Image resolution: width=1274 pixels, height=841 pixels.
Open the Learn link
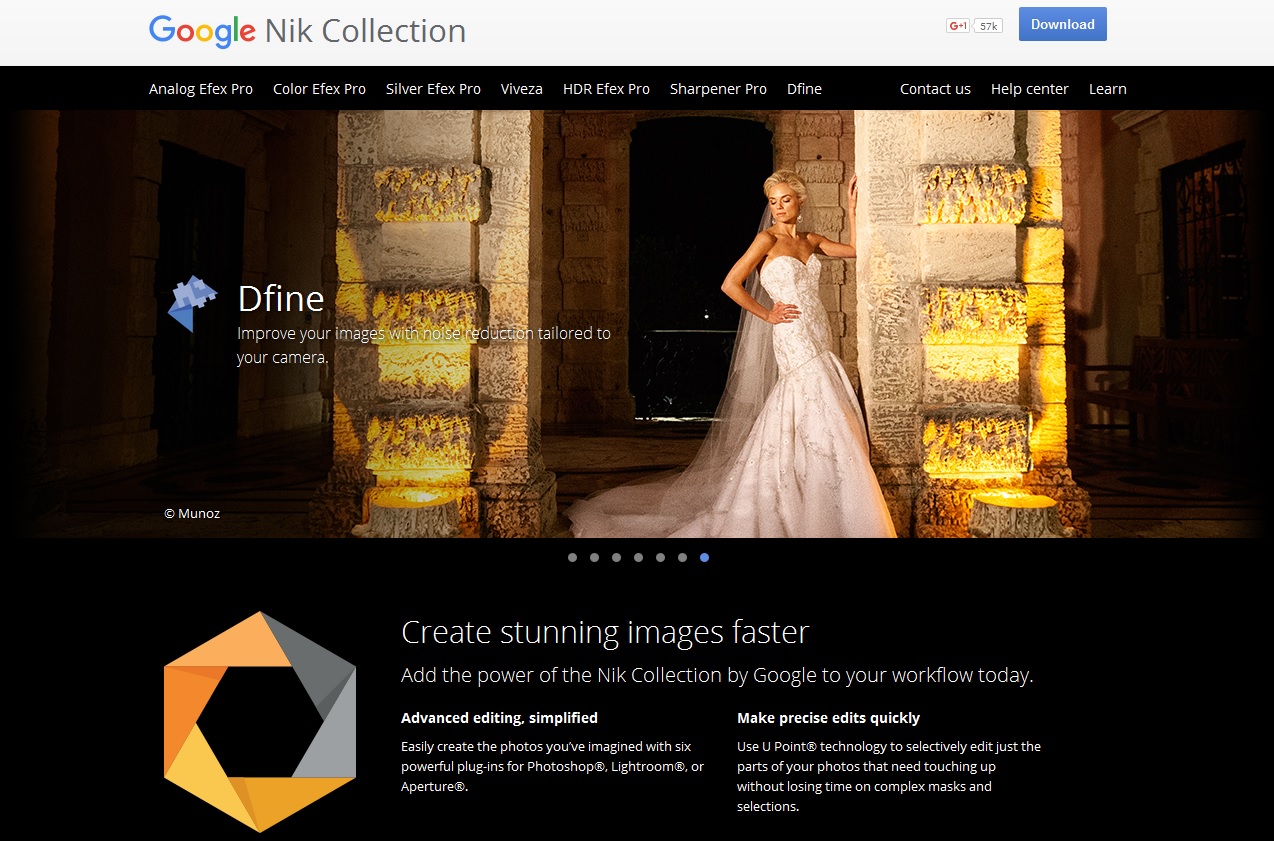(x=1108, y=89)
